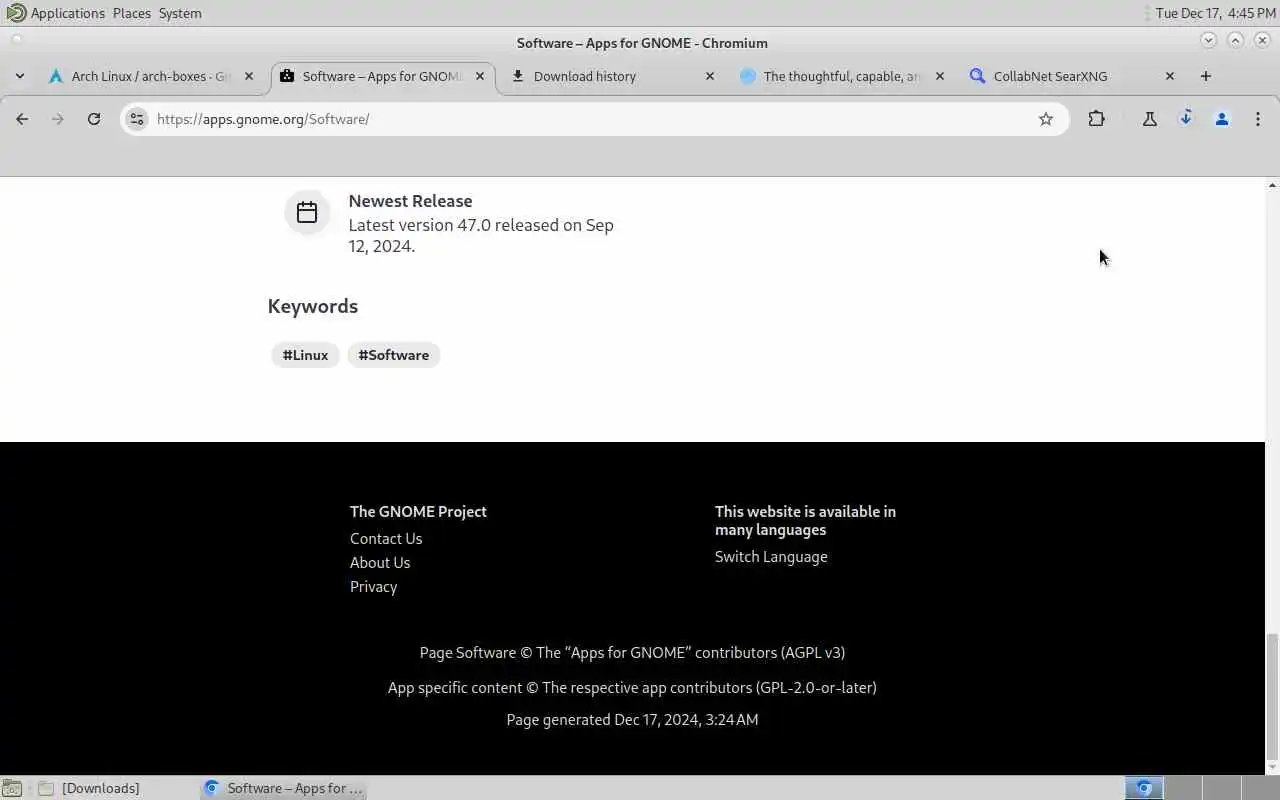Image resolution: width=1280 pixels, height=800 pixels.
Task: Close the Software – Apps for GNOME tab
Action: point(480,76)
